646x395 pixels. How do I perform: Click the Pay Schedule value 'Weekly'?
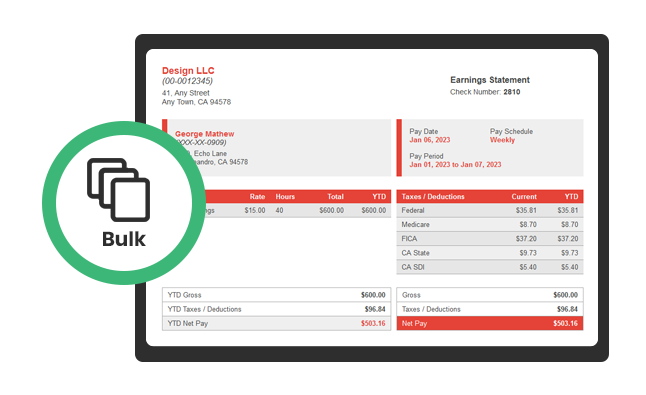502,140
